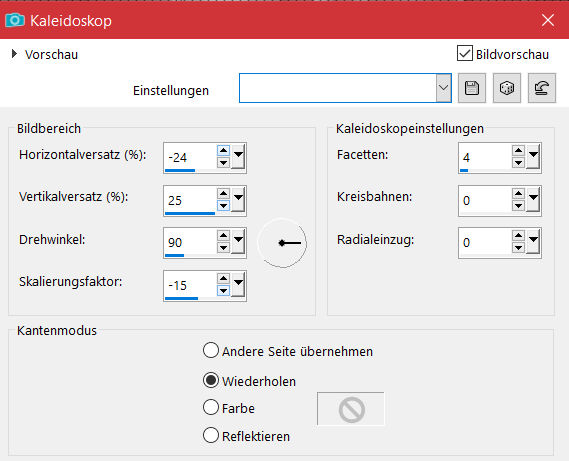Click the Drehwinkel angle dial
This screenshot has height=461, width=569.
(x=282, y=243)
